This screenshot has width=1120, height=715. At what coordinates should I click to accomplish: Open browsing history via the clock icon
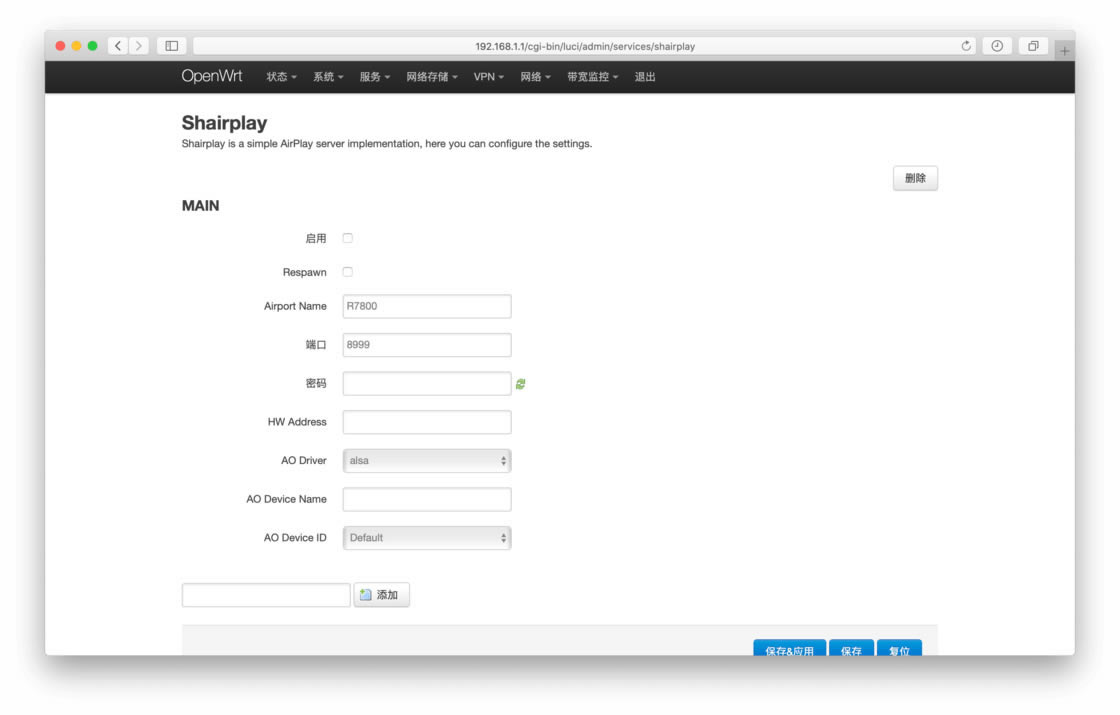[997, 45]
